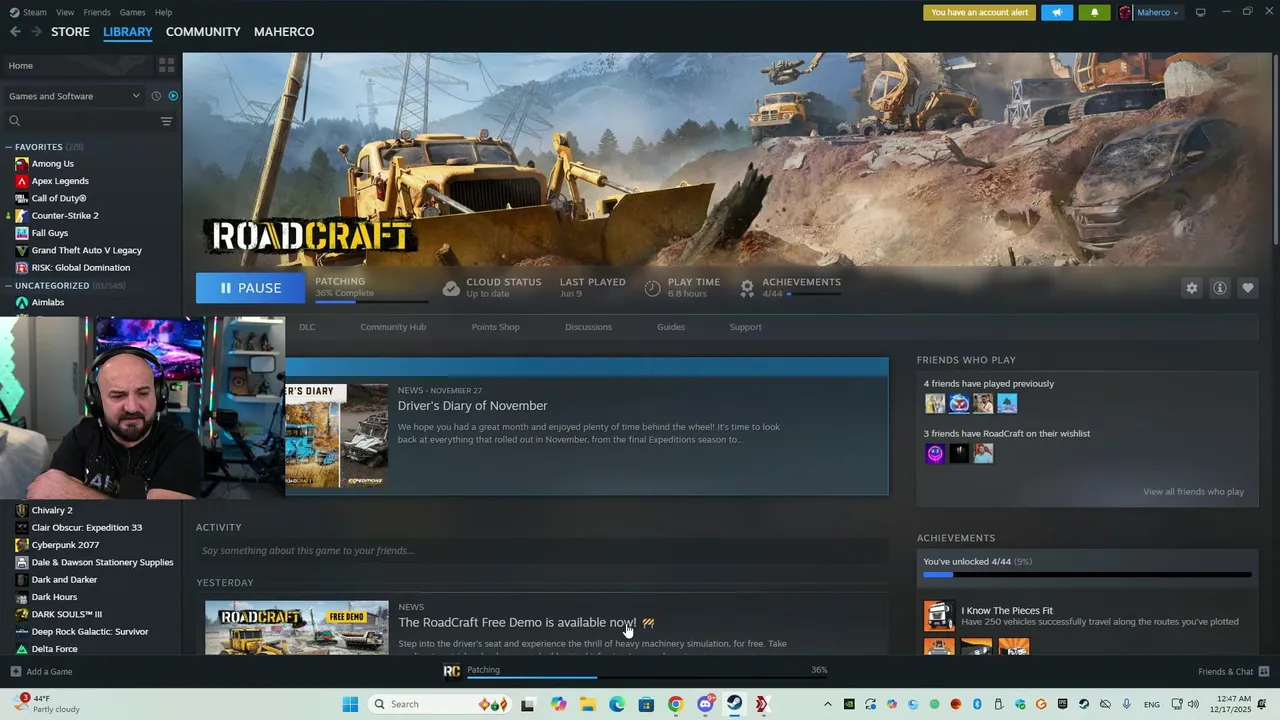
Task: Open the announcements megaphone button
Action: 1057,12
